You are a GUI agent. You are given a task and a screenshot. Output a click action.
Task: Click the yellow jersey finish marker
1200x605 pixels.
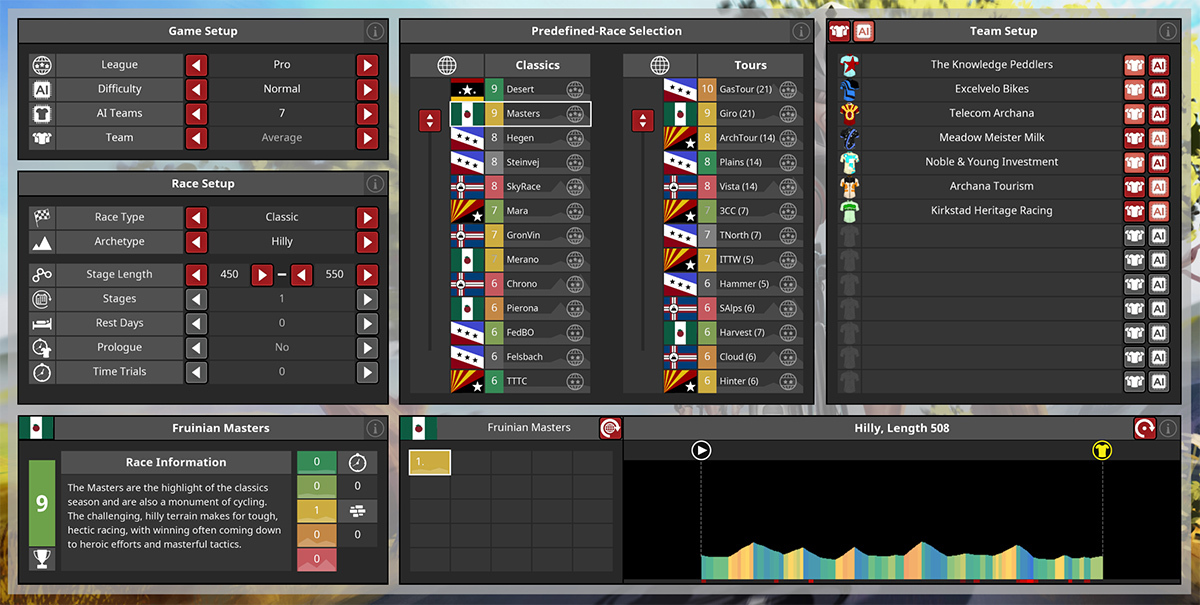pos(1102,451)
